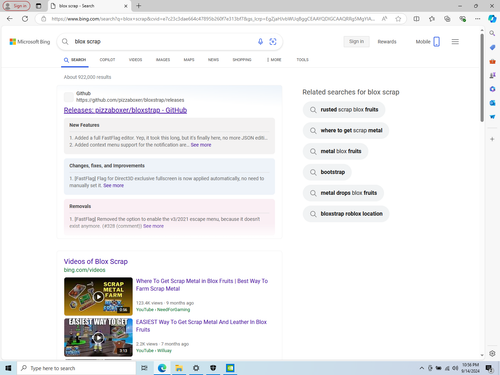
Task: Open Task View on the taskbar
Action: 144,368
